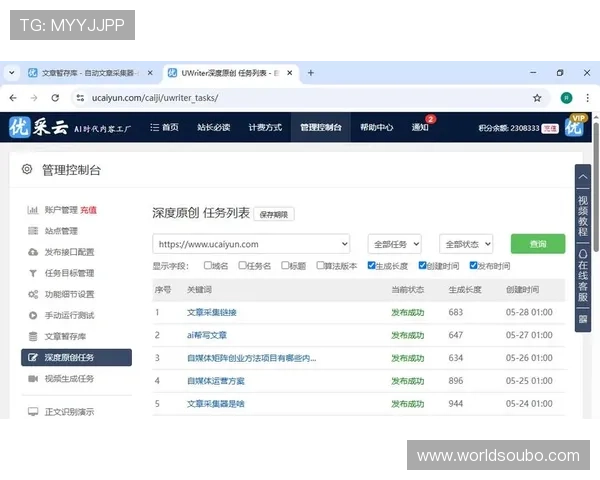
Task: Click the gear icon beside 管理控制台
Action: (27, 169)
